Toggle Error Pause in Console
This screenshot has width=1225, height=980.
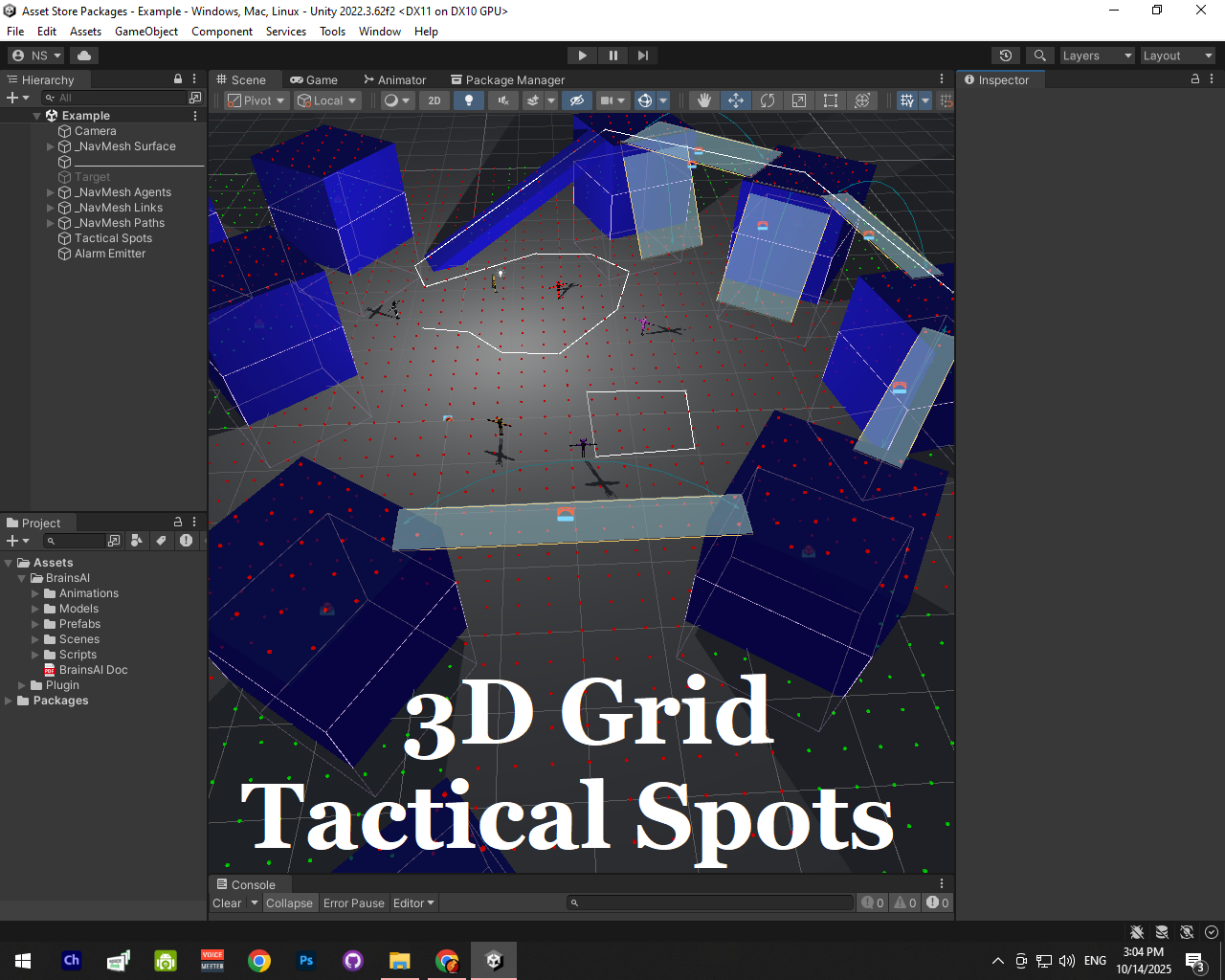click(353, 903)
